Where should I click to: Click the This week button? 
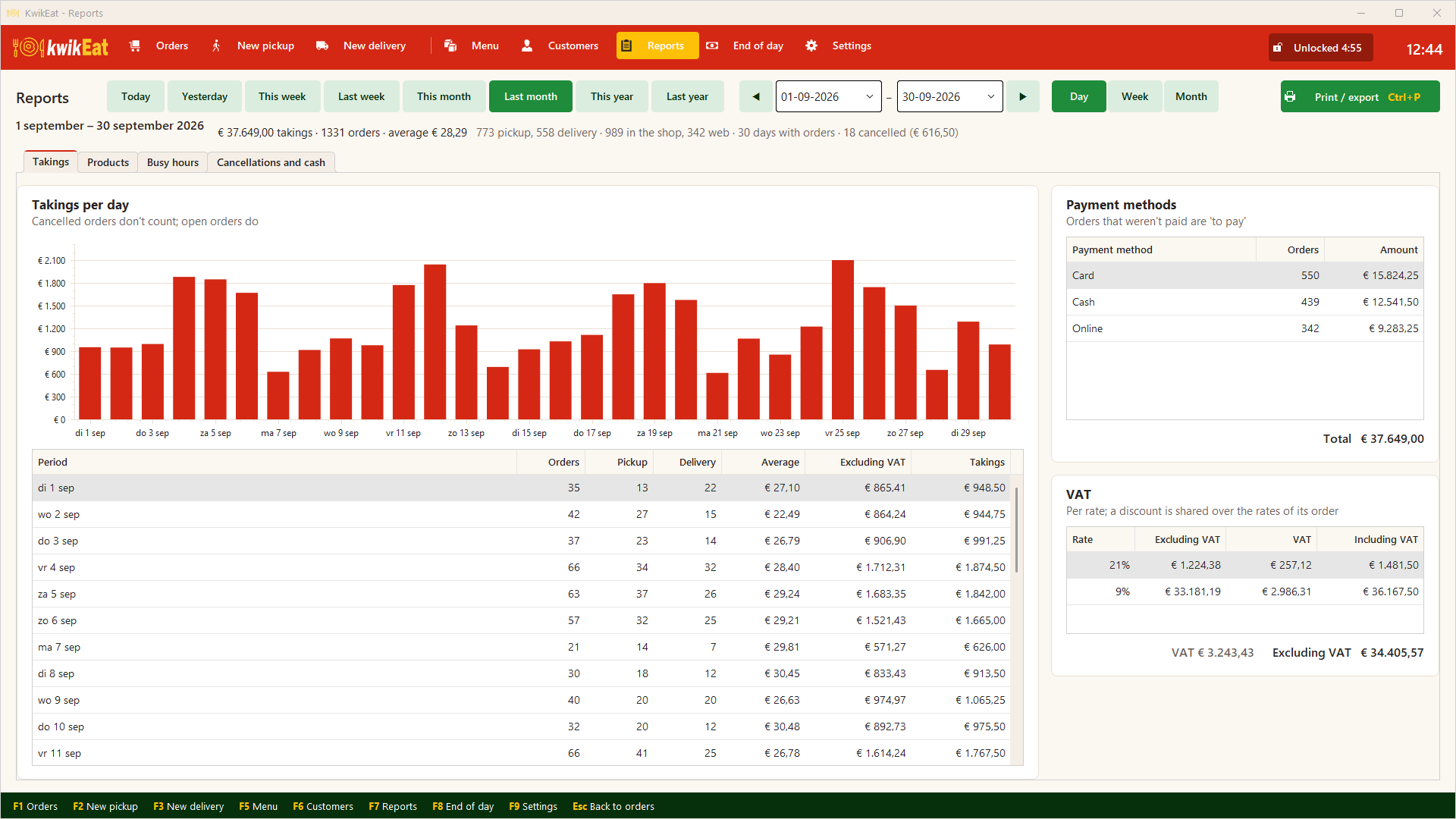click(282, 96)
